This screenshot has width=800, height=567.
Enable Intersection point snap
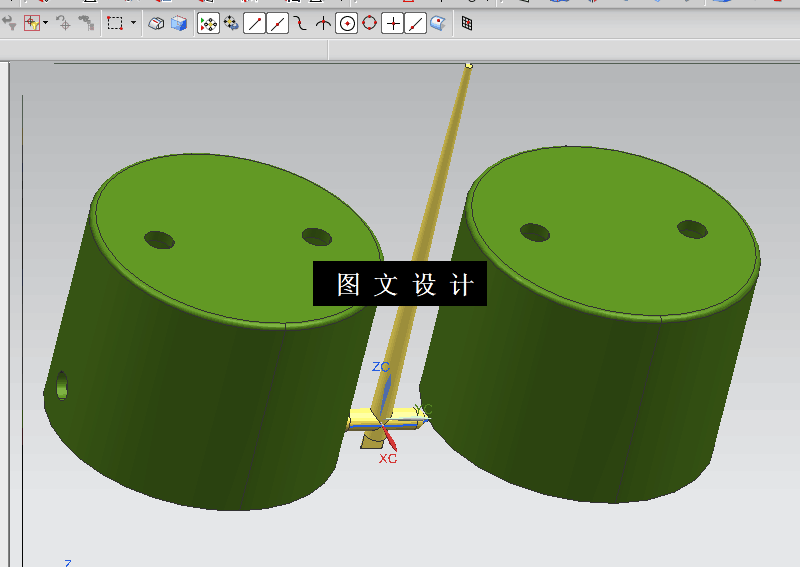(x=323, y=23)
